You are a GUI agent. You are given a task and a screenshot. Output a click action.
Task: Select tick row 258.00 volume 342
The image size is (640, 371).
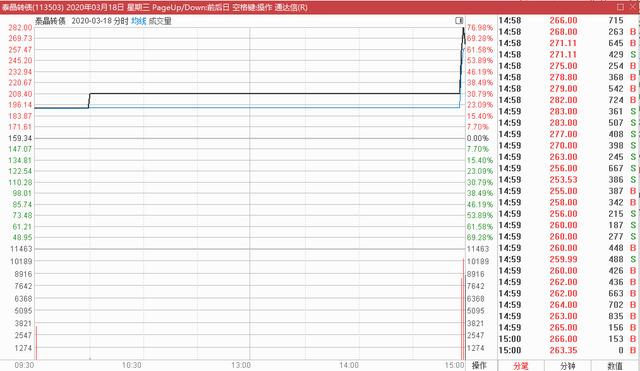pos(568,202)
